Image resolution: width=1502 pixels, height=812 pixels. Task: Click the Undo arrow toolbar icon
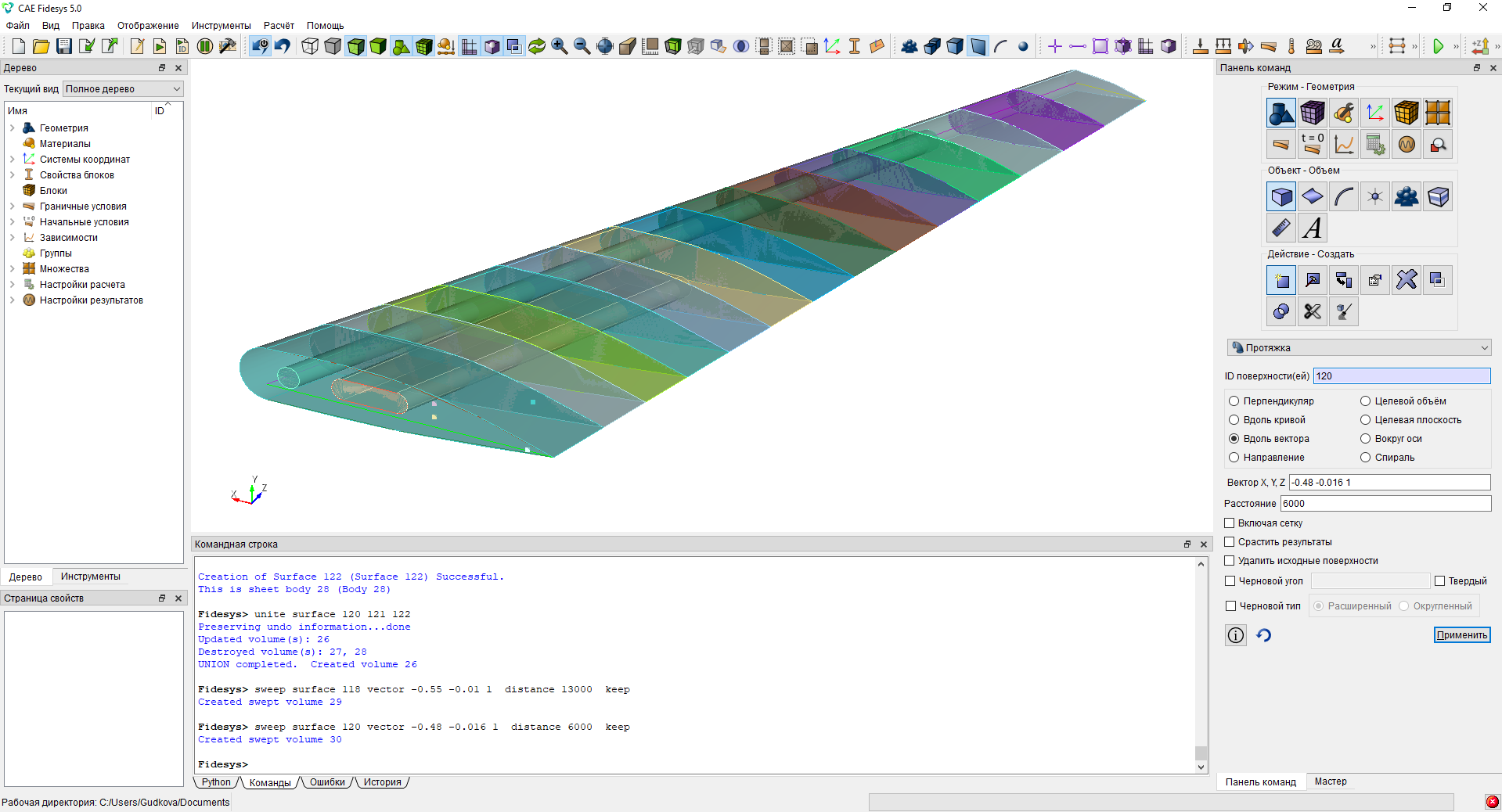click(283, 46)
